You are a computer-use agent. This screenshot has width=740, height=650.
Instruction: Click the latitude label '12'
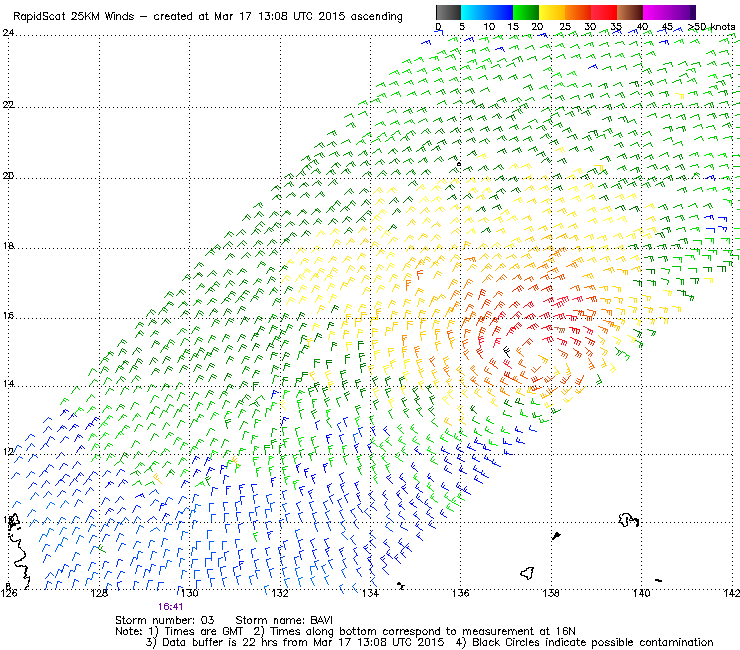(x=8, y=452)
